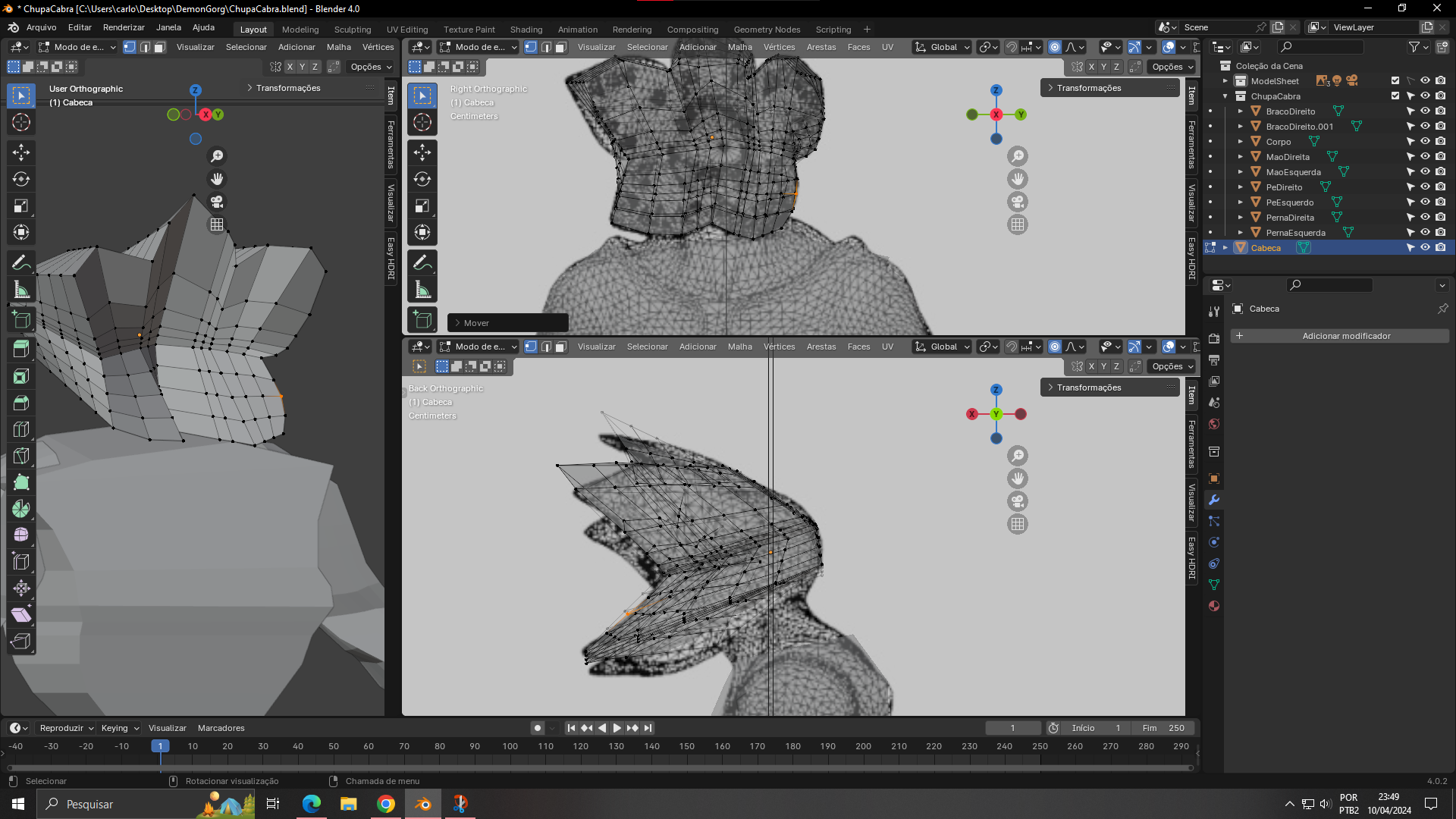Toggle camera view in top right viewport

tap(1018, 202)
